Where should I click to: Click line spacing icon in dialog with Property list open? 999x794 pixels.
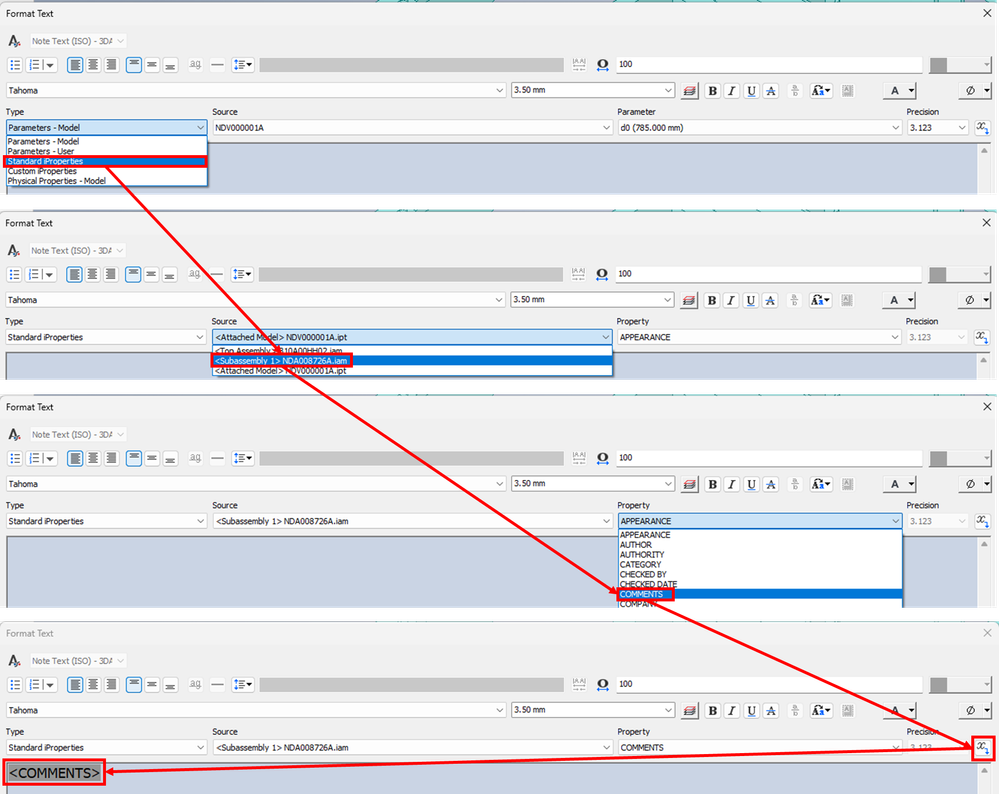point(242,458)
